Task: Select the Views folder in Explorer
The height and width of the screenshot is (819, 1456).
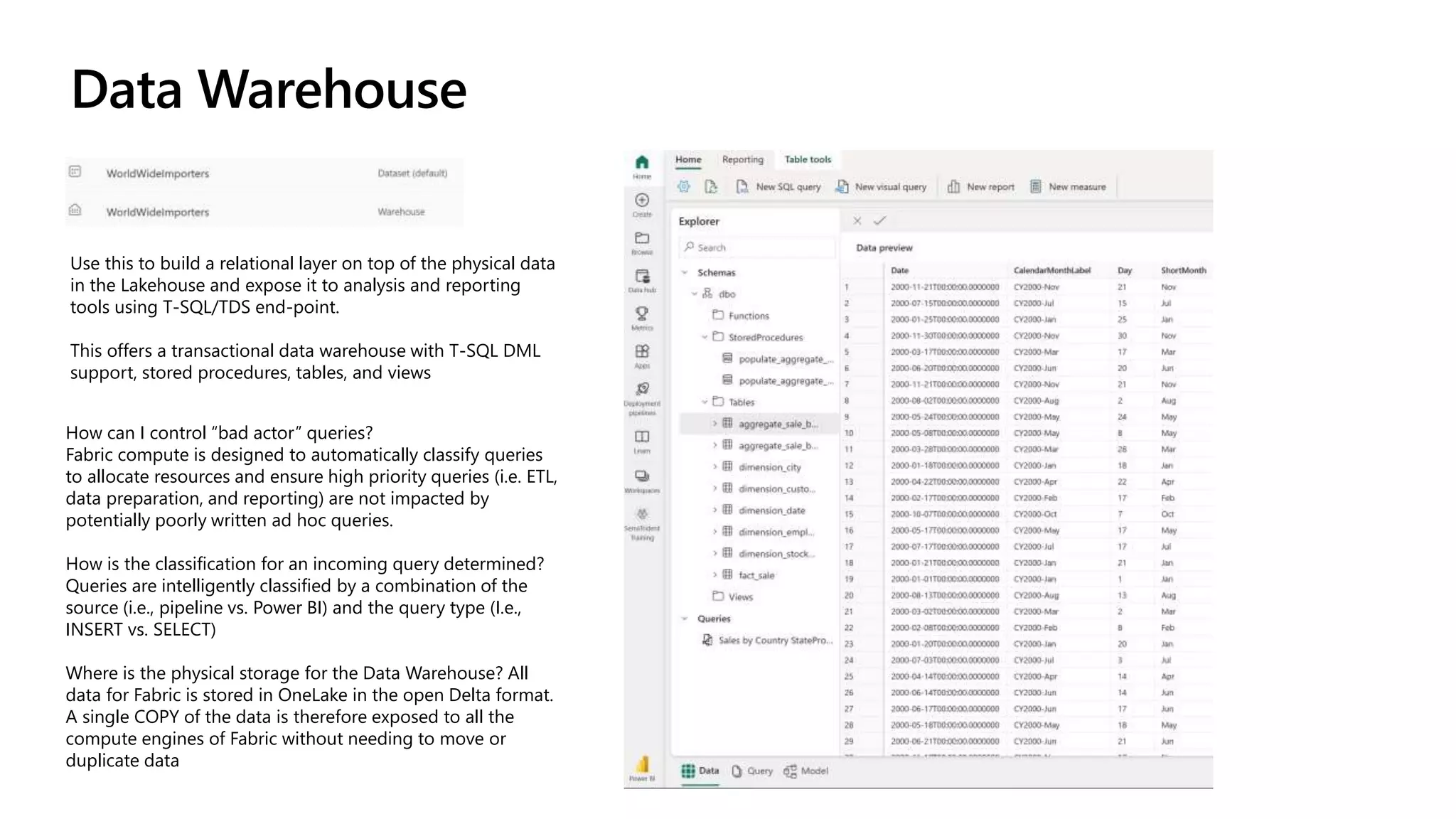Action: point(733,596)
